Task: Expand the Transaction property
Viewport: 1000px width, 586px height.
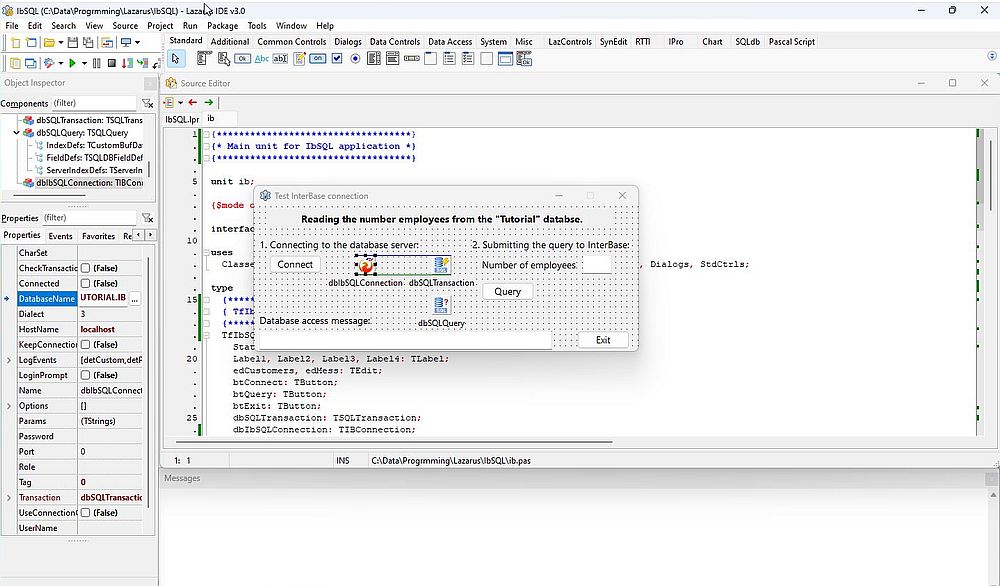Action: [8, 498]
